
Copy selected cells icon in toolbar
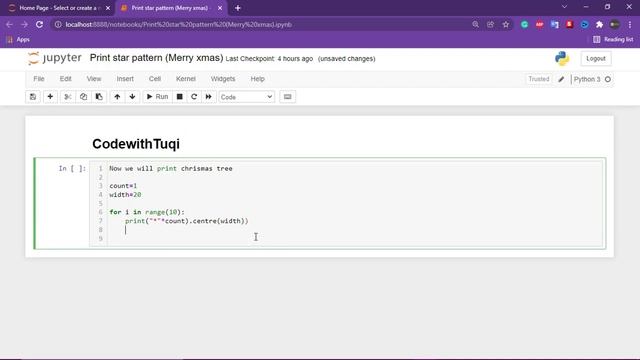[x=83, y=97]
